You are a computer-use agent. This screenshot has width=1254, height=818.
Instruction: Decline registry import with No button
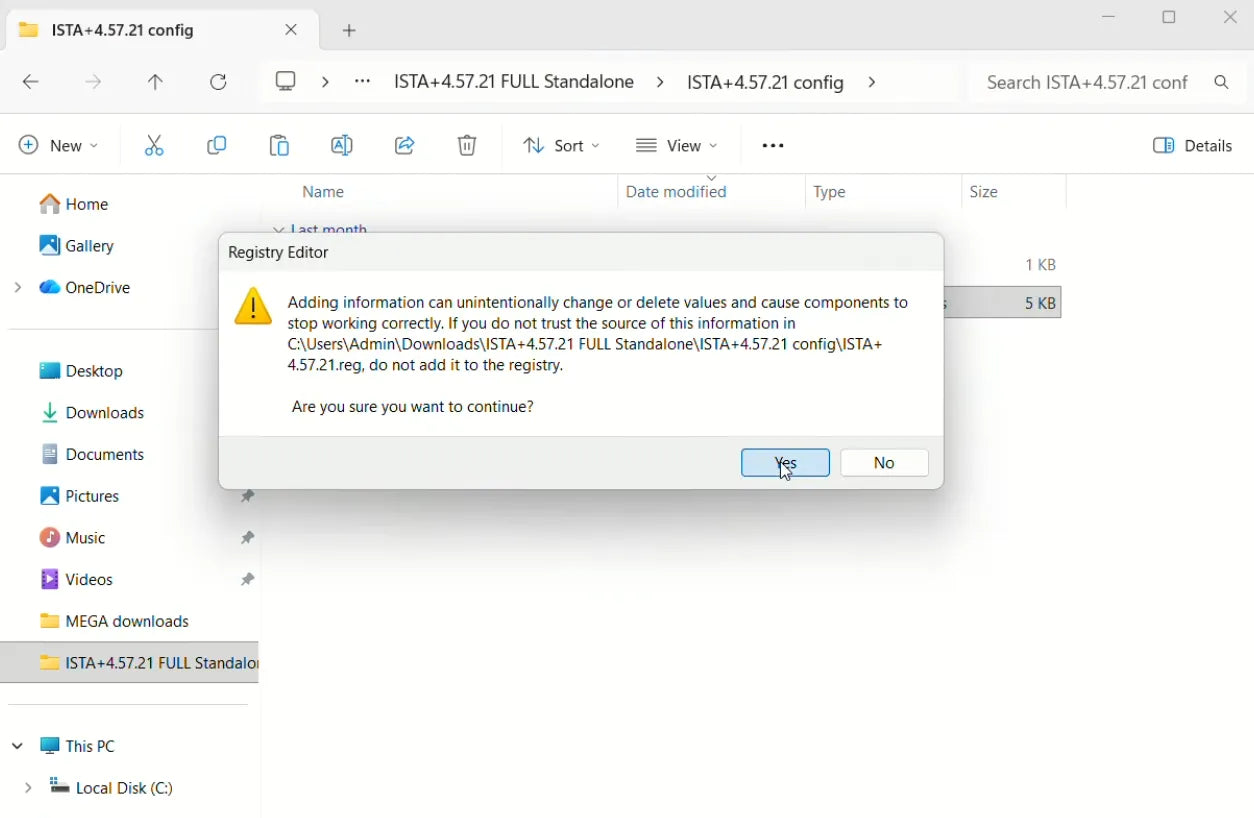pyautogui.click(x=884, y=463)
